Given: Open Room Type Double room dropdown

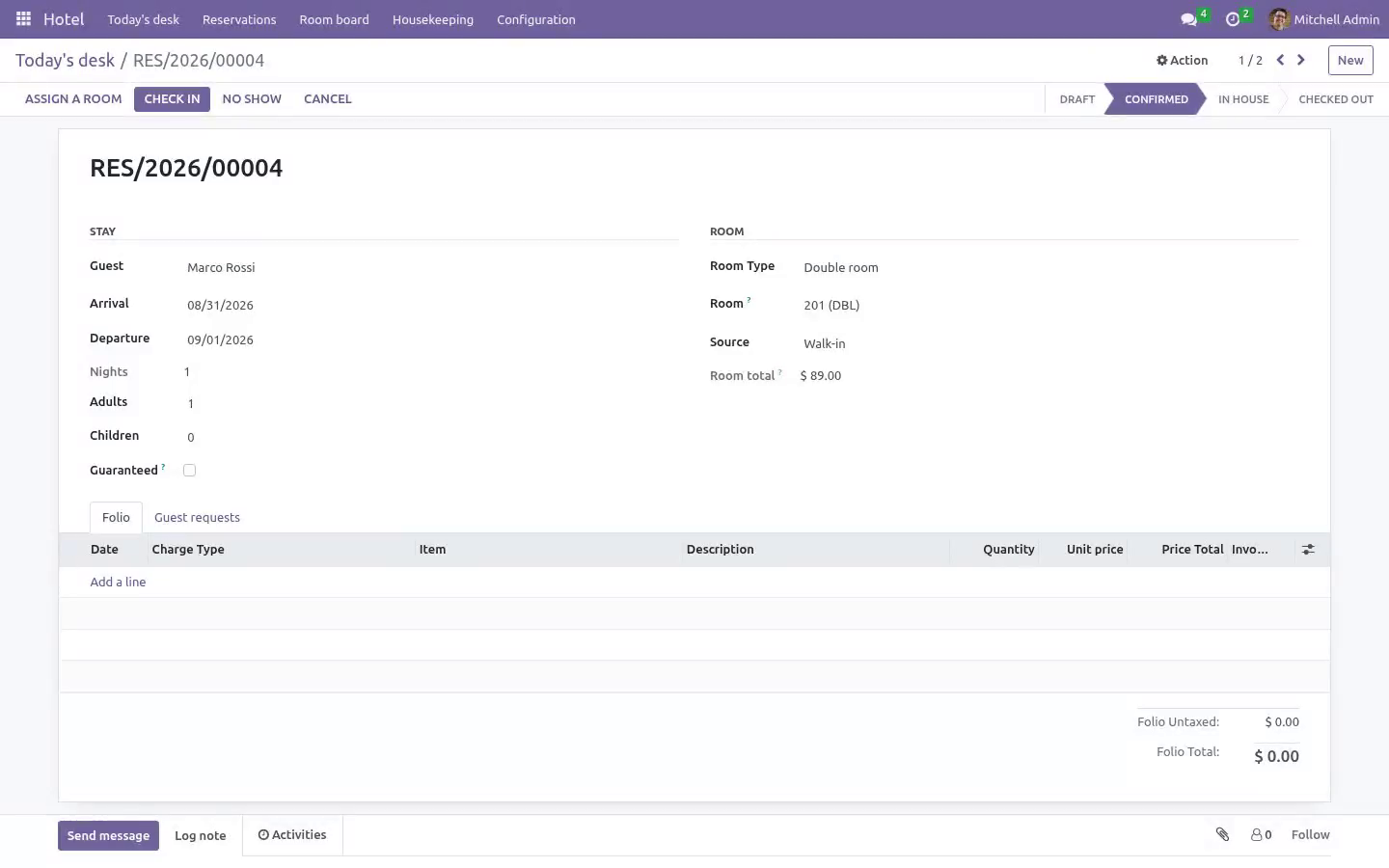Looking at the screenshot, I should (1049, 268).
